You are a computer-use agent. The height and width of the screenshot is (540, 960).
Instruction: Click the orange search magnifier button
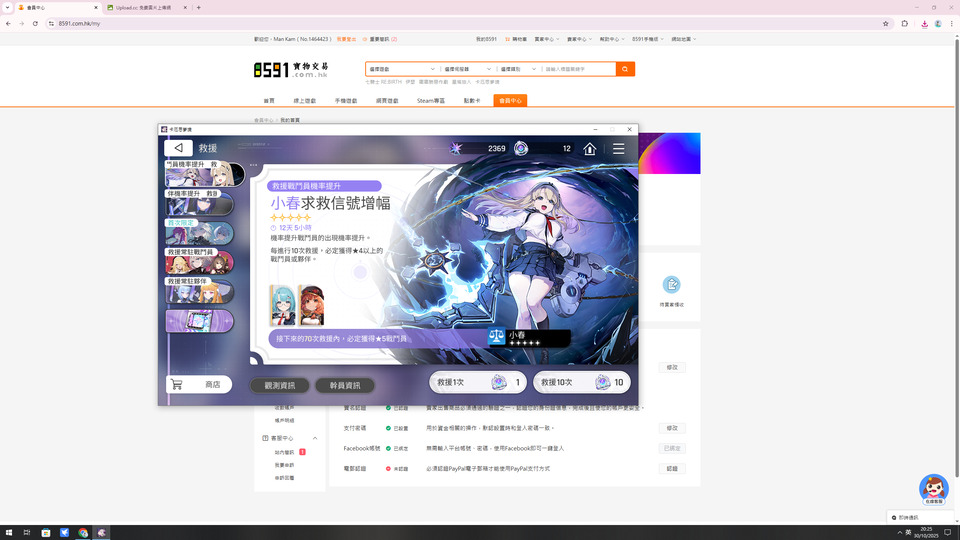coord(625,69)
